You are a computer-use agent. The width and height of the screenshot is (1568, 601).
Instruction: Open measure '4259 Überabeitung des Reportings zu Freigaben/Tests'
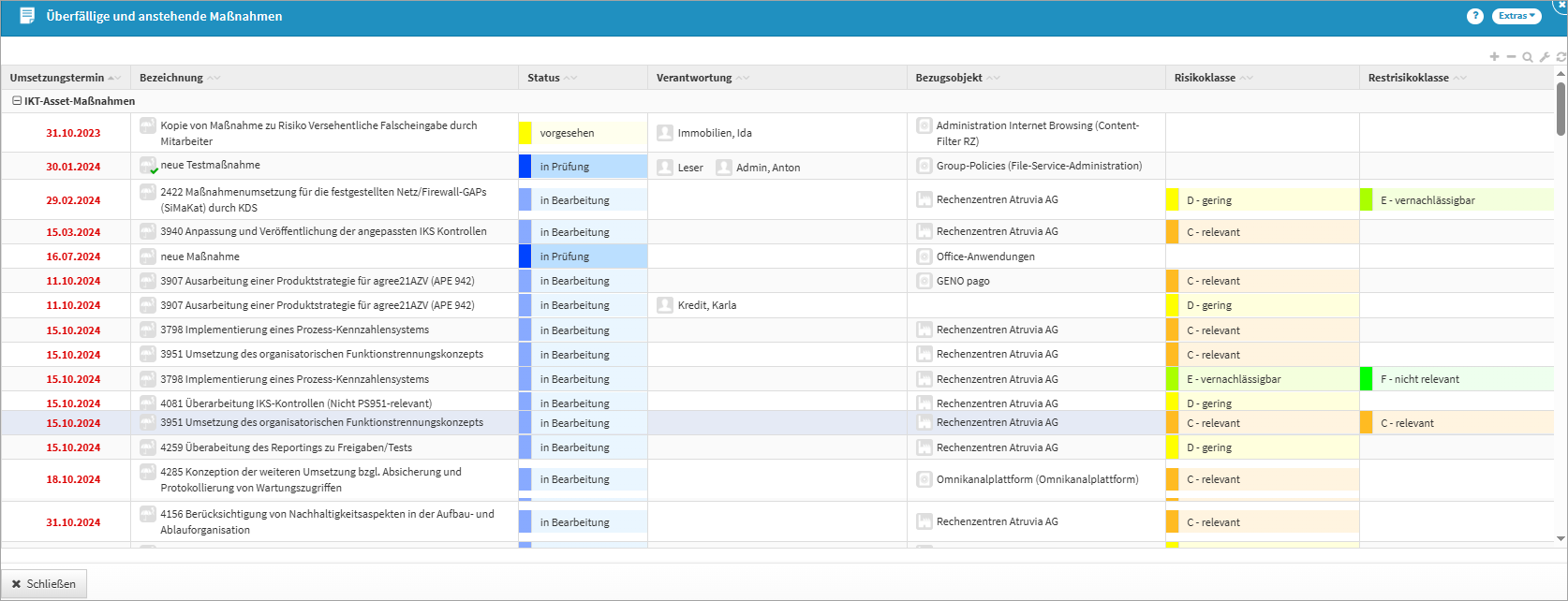click(286, 447)
